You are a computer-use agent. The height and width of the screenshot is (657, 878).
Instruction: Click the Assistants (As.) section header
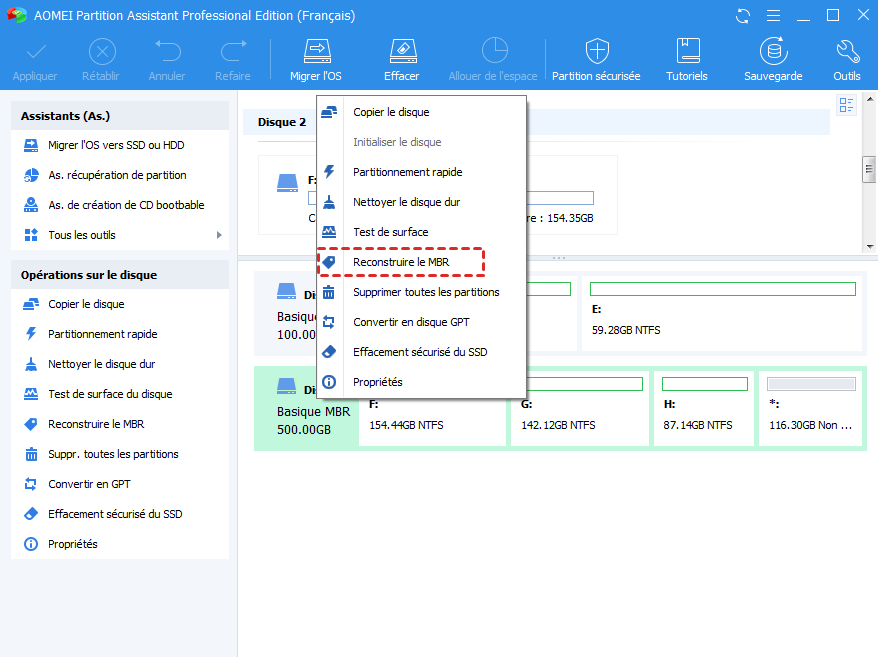pyautogui.click(x=120, y=116)
